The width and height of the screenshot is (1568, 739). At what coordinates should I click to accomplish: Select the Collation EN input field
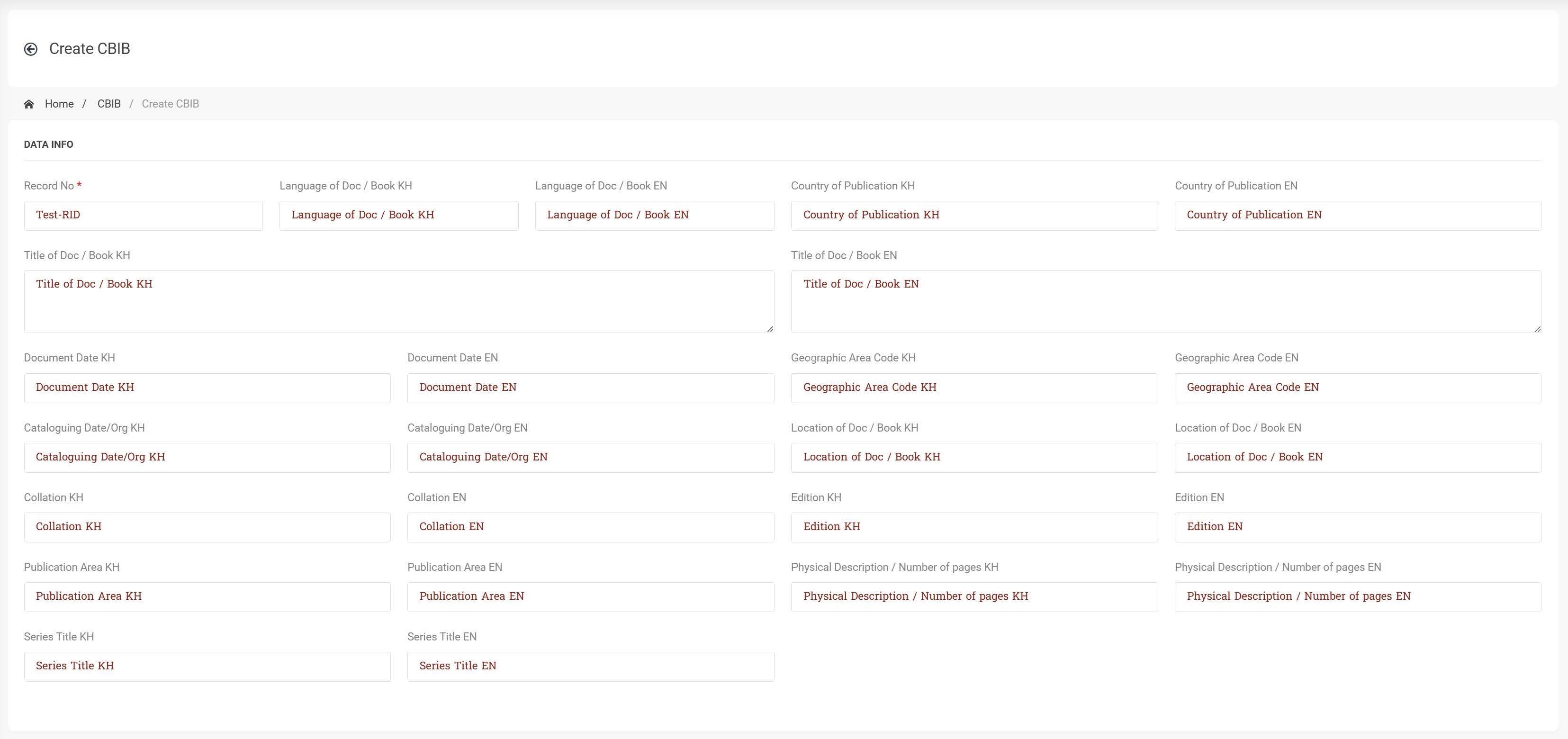[590, 527]
